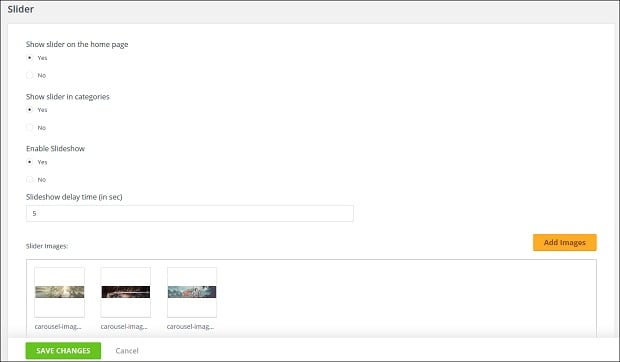Open the first slider image thumbnail
Screen dimensions: 620x362
pos(59,292)
